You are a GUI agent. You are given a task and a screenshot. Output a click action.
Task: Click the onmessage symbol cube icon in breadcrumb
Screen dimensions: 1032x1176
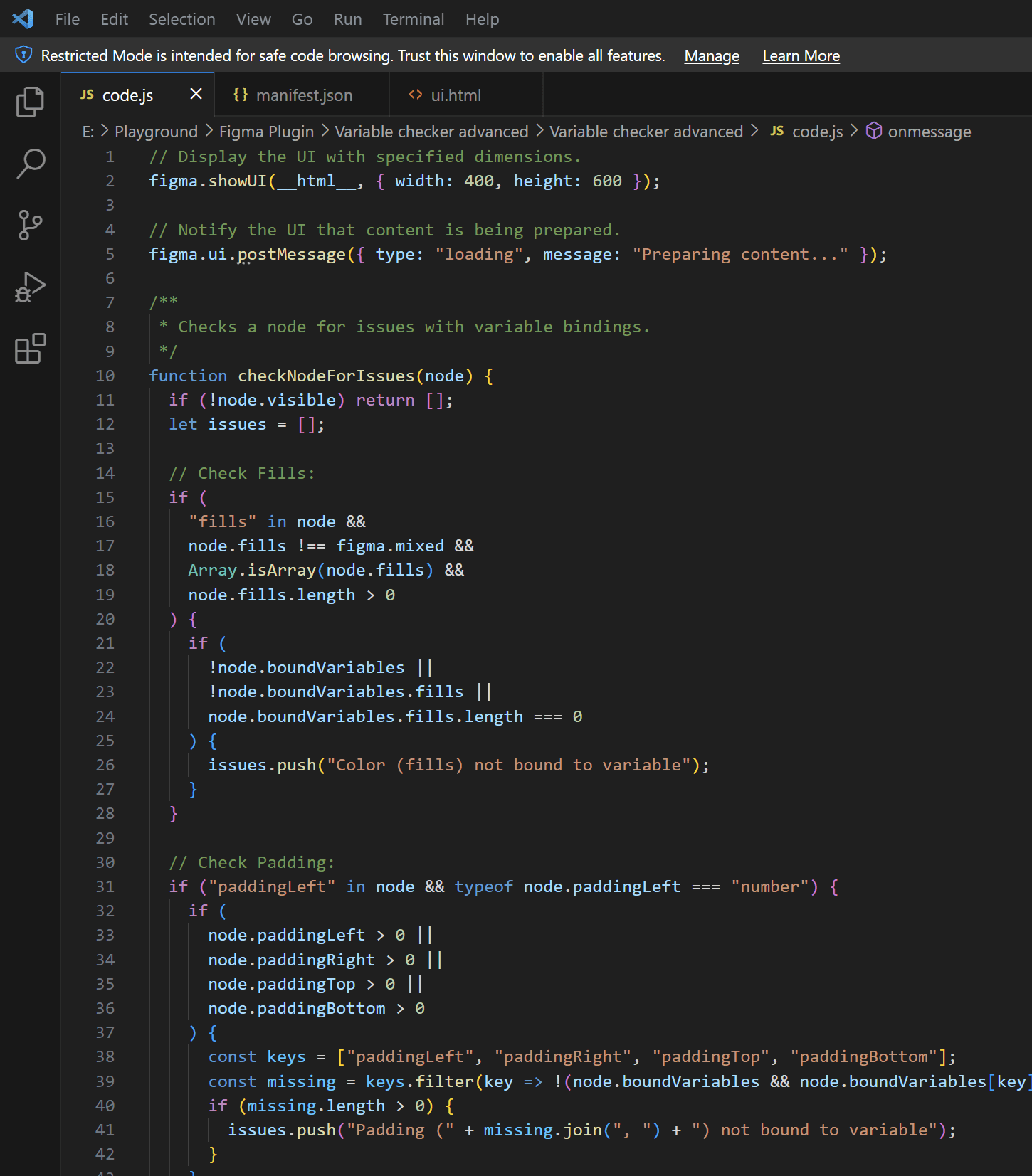coord(874,131)
